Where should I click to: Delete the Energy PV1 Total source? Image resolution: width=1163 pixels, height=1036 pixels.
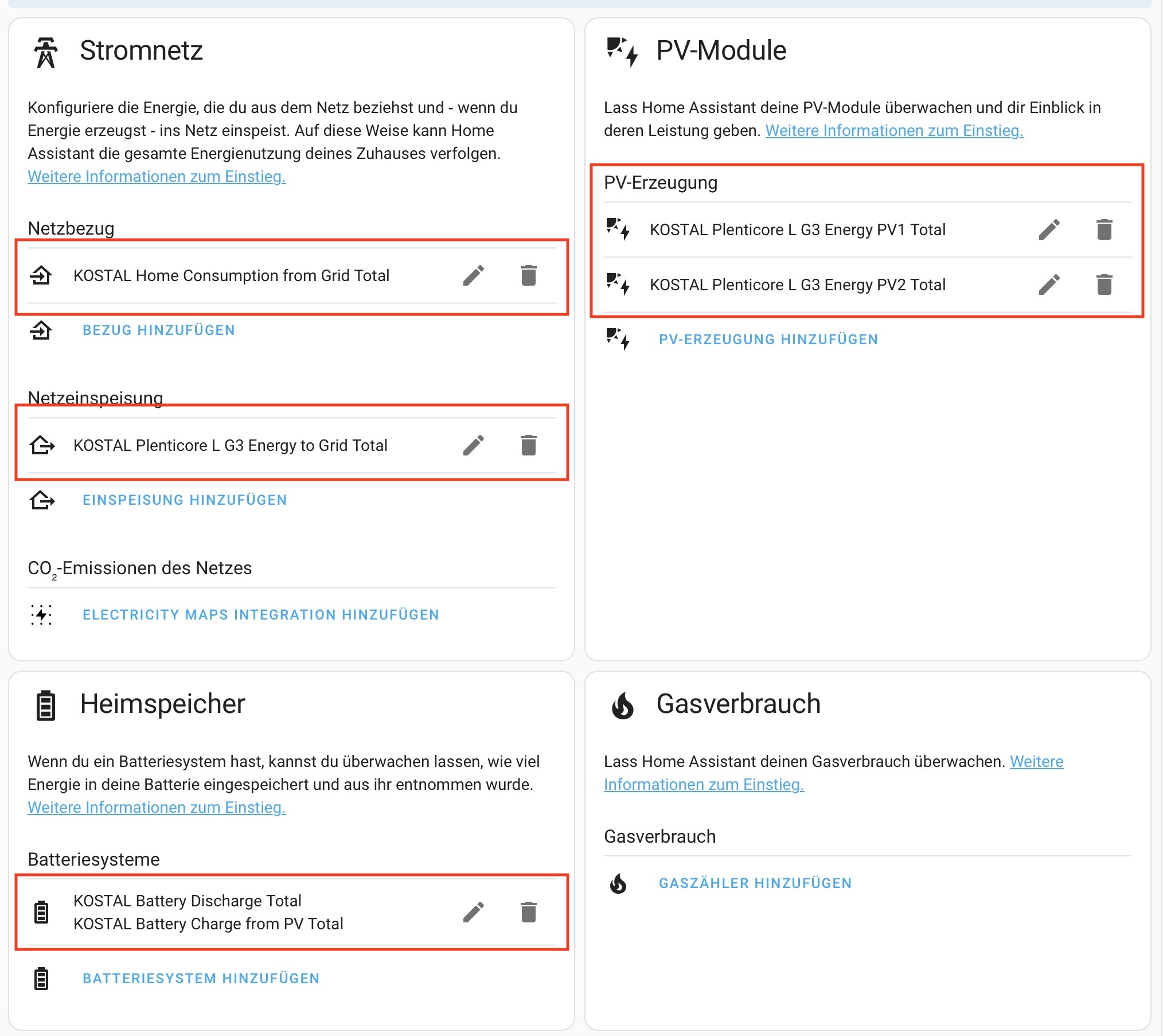1104,229
